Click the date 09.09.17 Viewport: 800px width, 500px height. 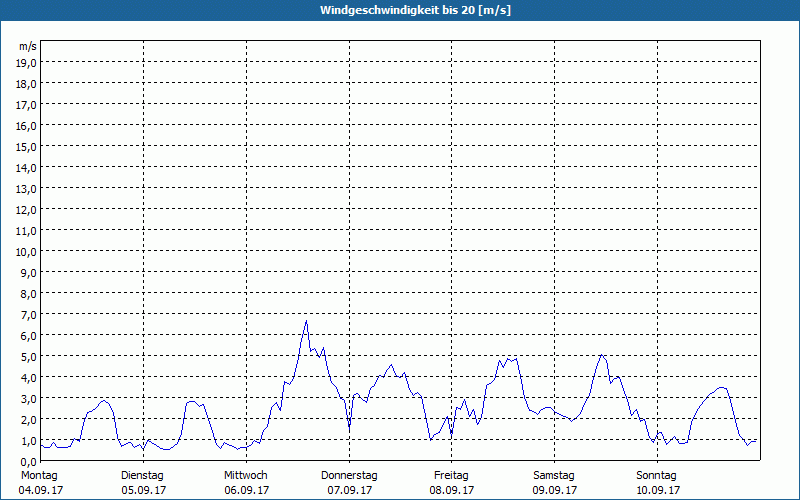pos(555,490)
